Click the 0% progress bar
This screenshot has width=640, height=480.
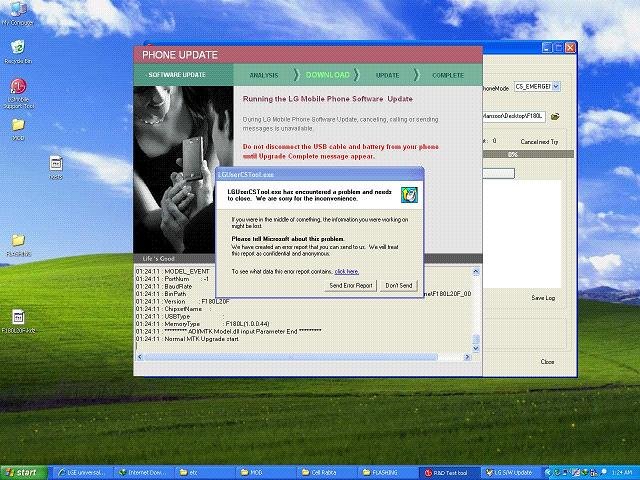point(528,154)
